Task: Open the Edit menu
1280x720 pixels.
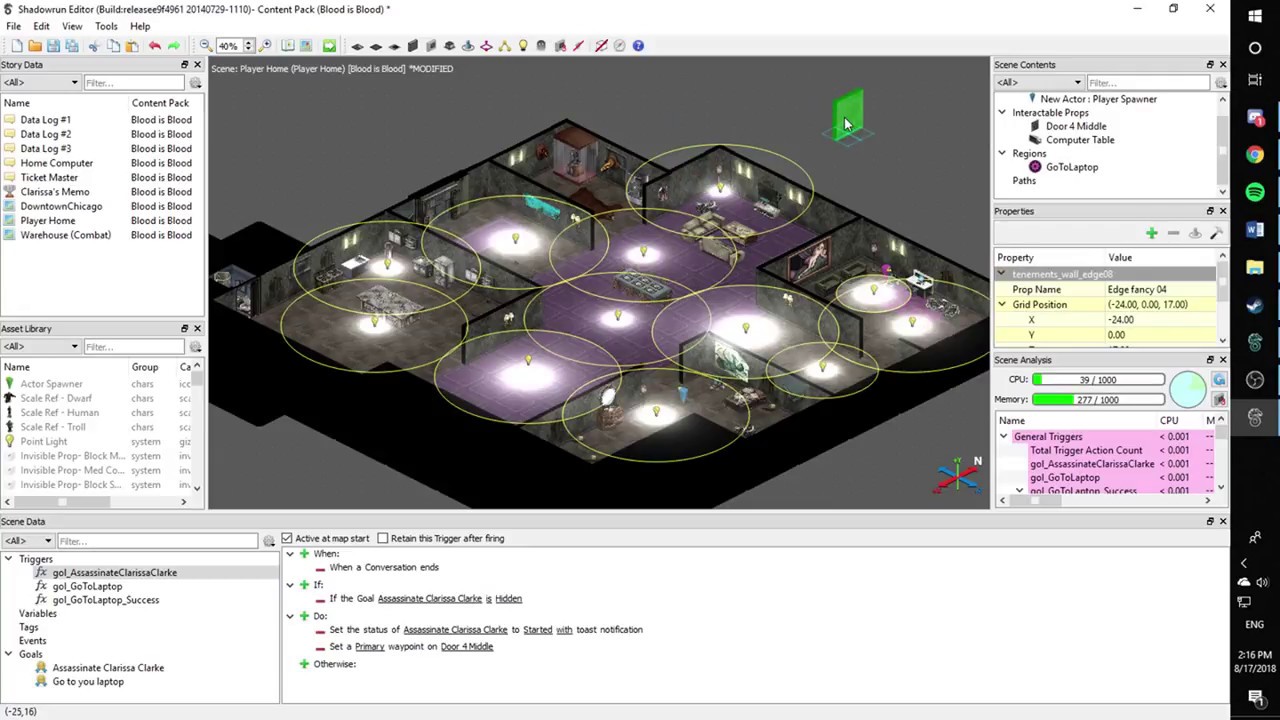Action: pos(41,26)
